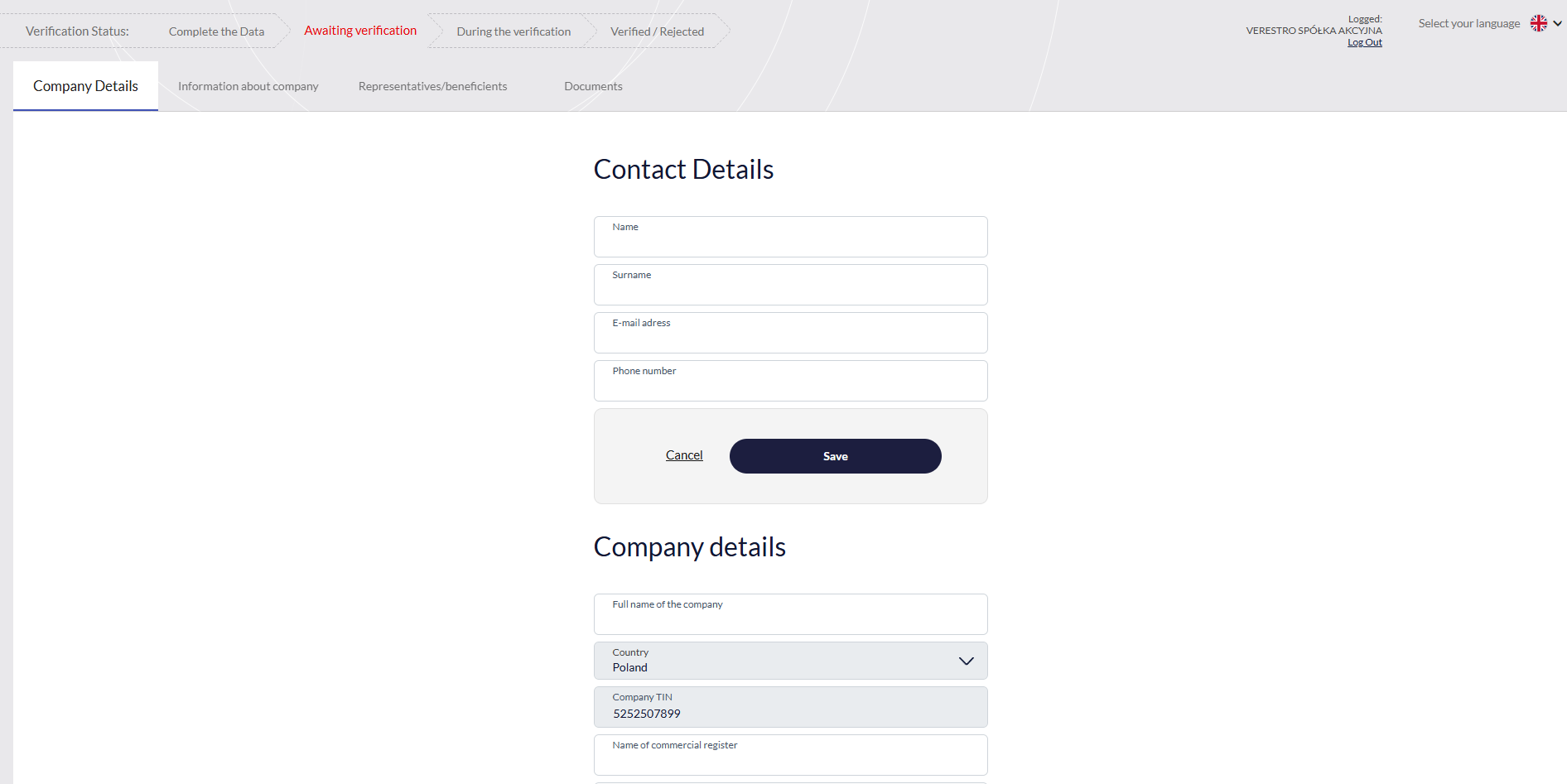Open the Representatives/beneficients tab
1567x784 pixels.
(x=432, y=86)
